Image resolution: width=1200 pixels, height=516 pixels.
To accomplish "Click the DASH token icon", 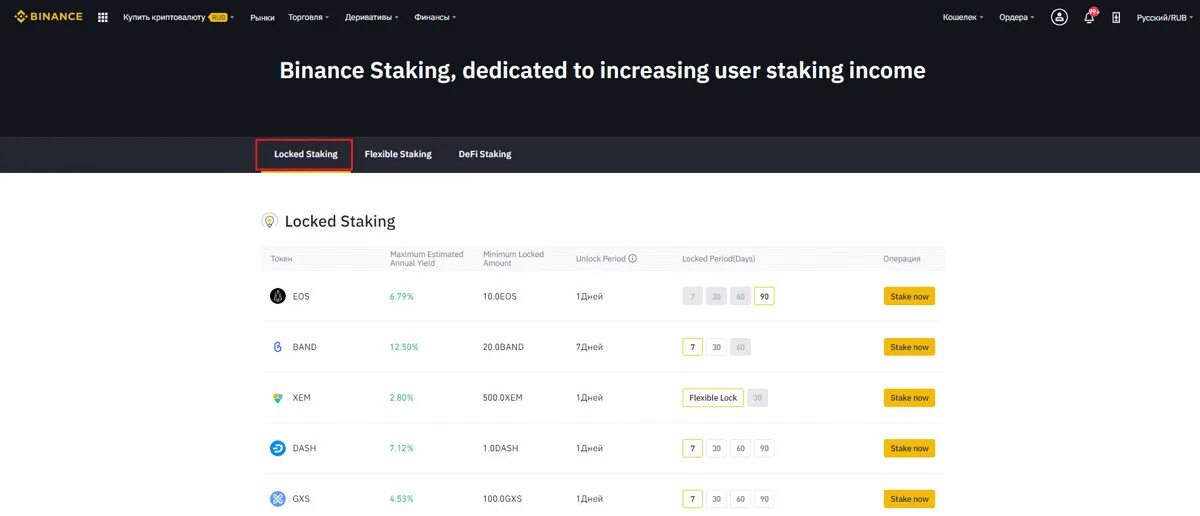I will (x=278, y=448).
